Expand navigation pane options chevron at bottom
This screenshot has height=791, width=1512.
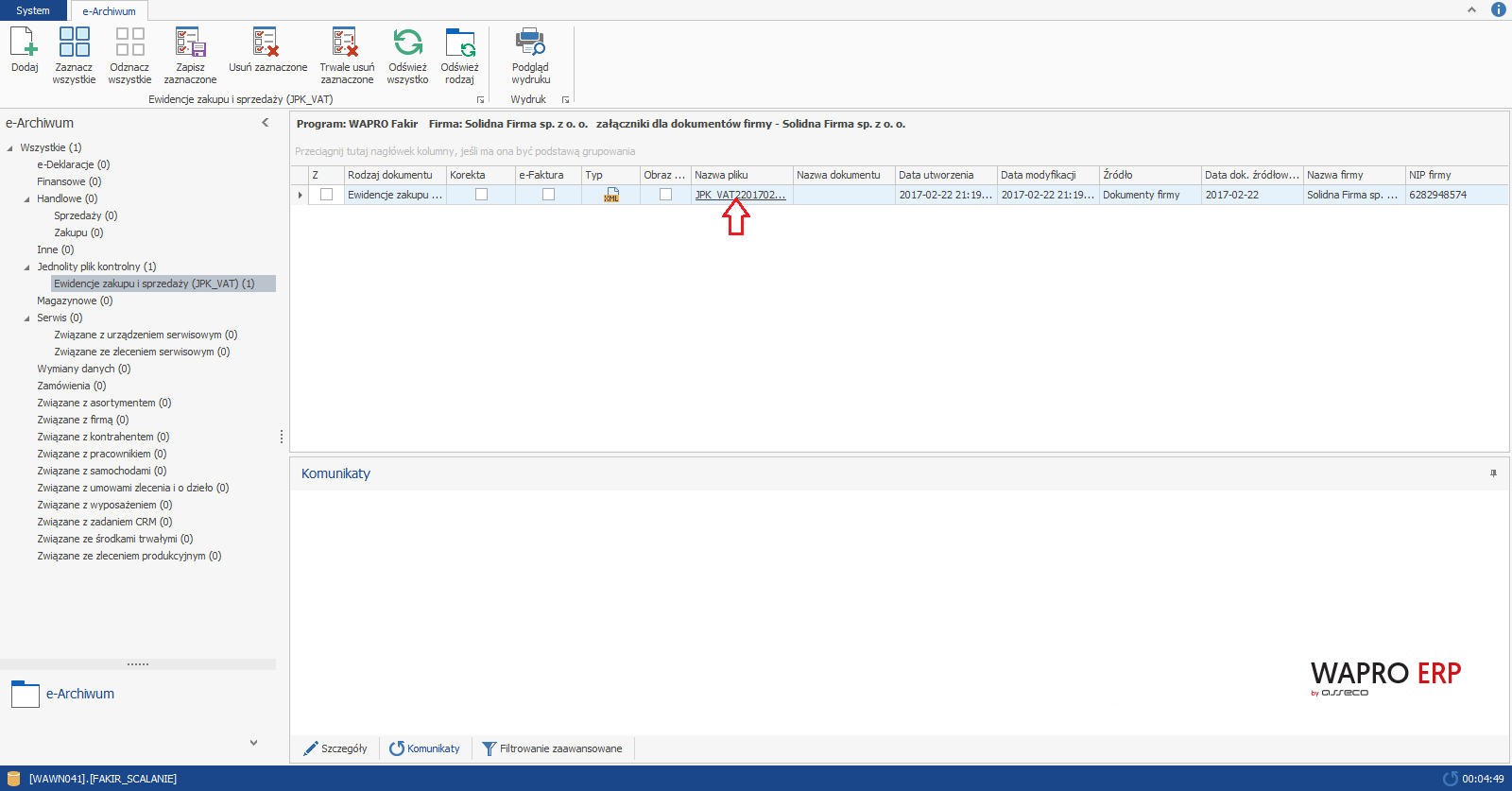click(x=253, y=743)
